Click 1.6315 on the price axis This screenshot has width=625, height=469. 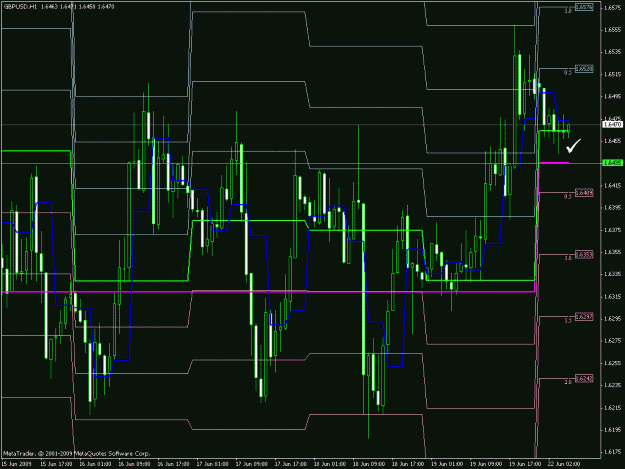click(x=613, y=296)
